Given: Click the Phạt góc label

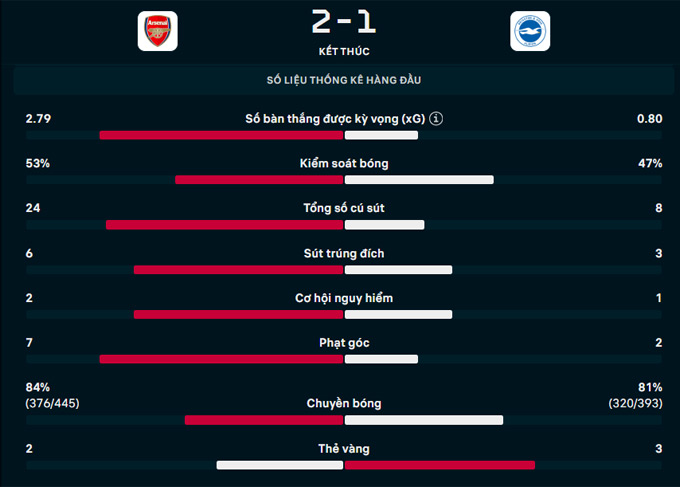Looking at the screenshot, I should (344, 343).
